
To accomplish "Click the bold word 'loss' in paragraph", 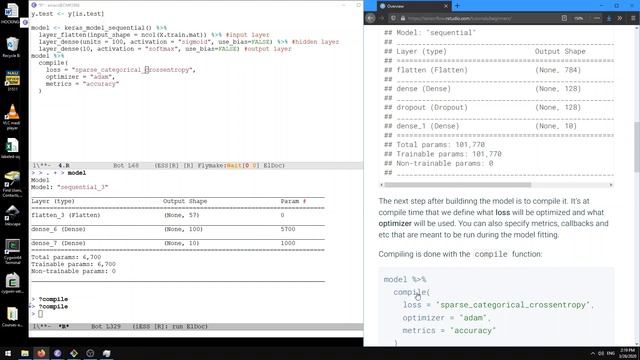I will click(502, 212).
